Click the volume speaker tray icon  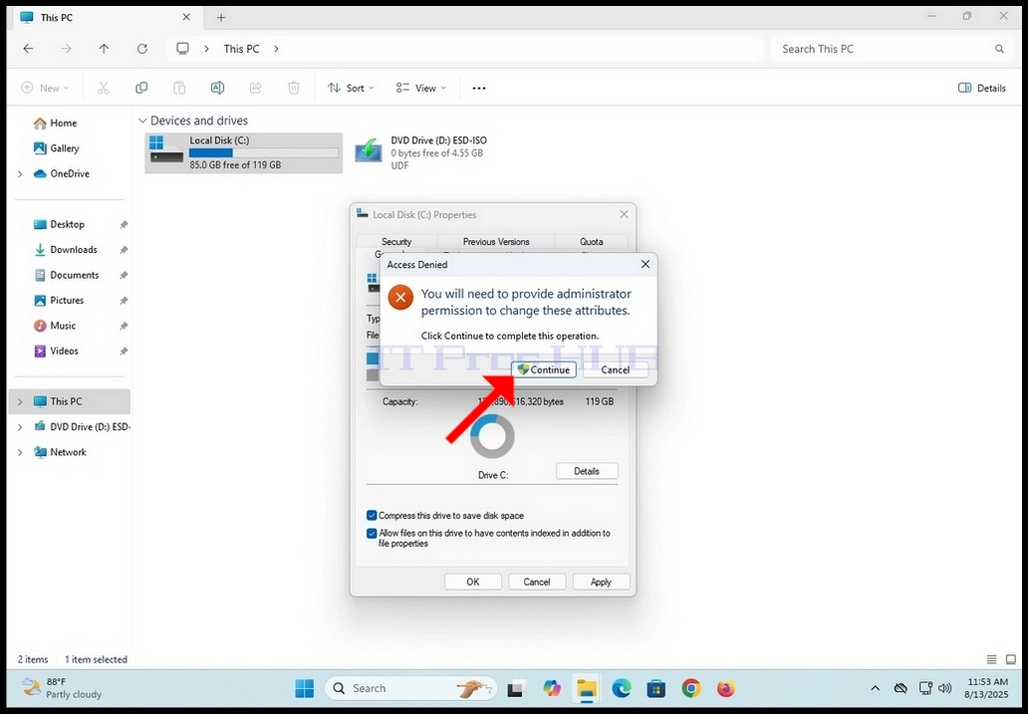point(945,688)
